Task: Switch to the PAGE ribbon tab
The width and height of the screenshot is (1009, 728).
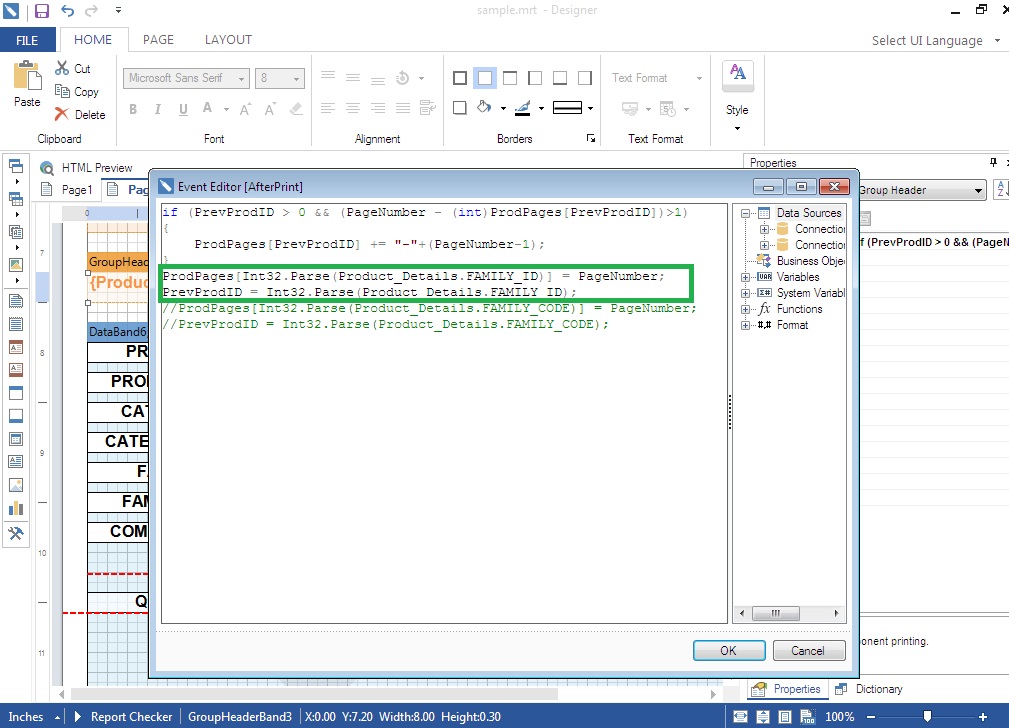Action: tap(158, 40)
